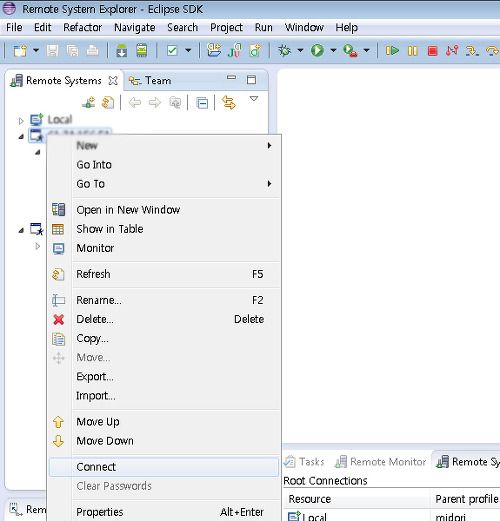
Task: Switch to the Remote Monitor tab
Action: (x=381, y=462)
